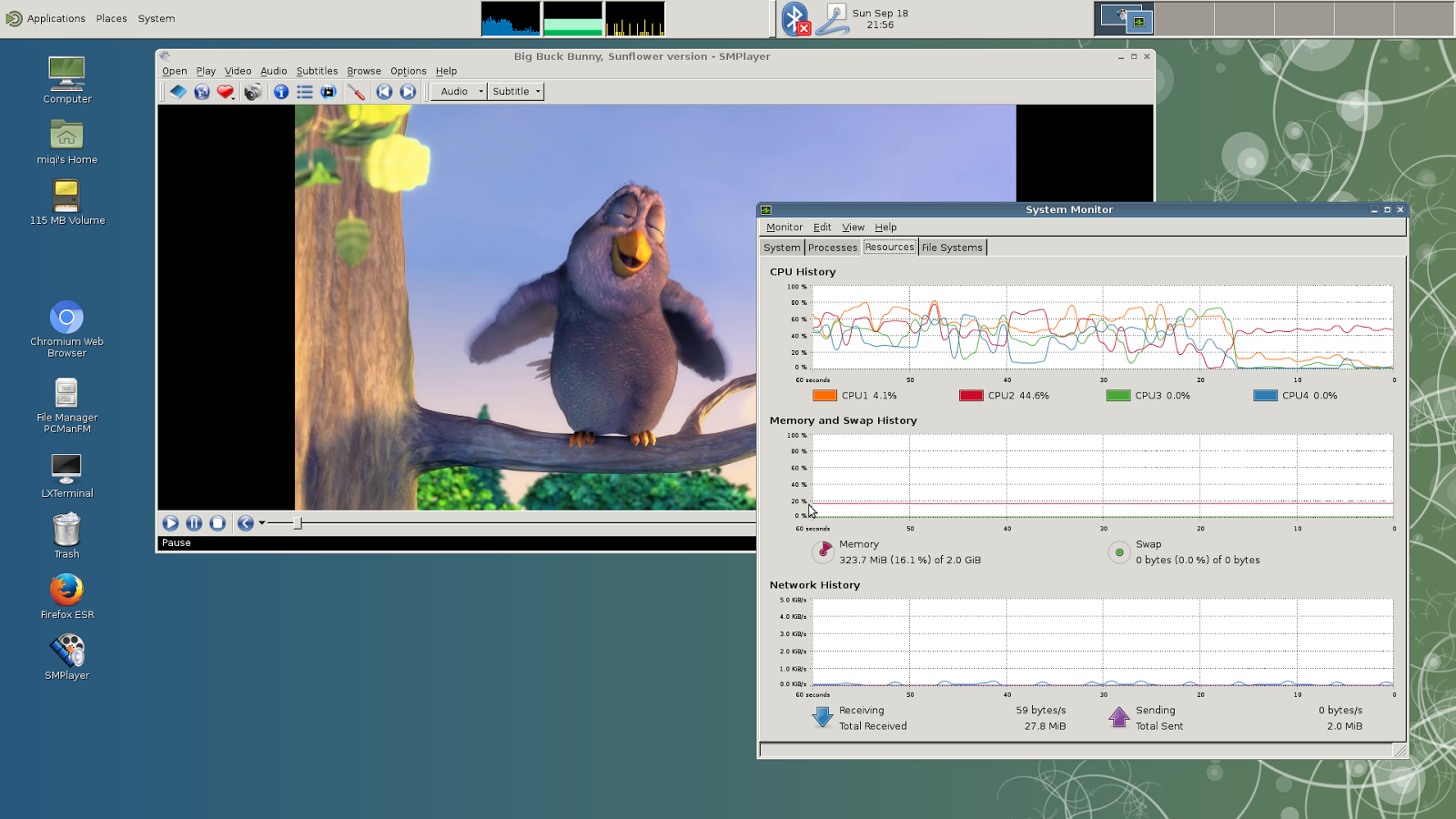The image size is (1456, 819).
Task: Open the System Monitor View menu
Action: 854,227
